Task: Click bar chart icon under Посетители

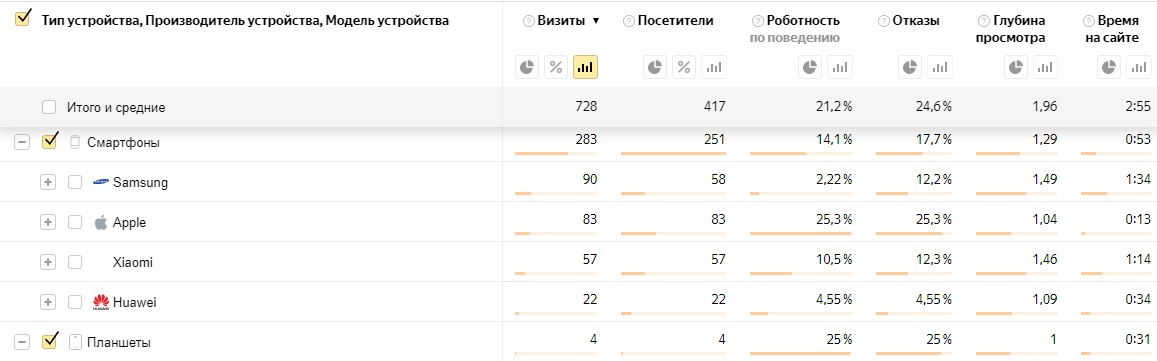Action: (x=714, y=67)
